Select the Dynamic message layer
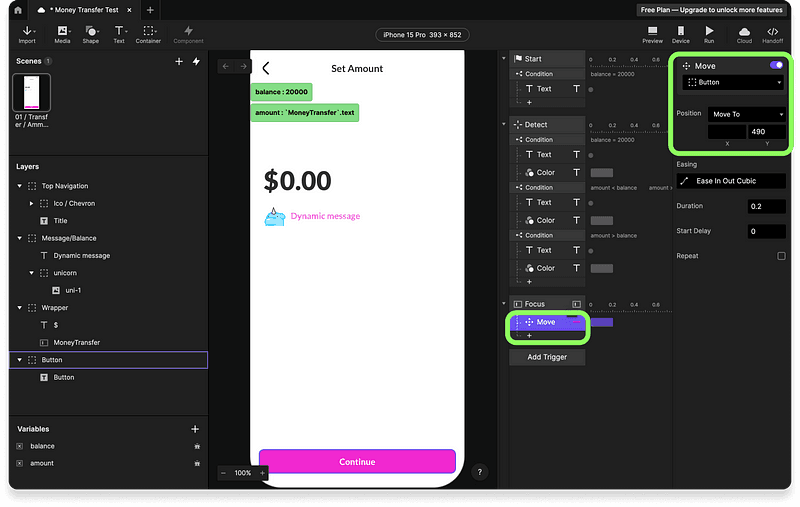The width and height of the screenshot is (800, 507). pos(109,256)
